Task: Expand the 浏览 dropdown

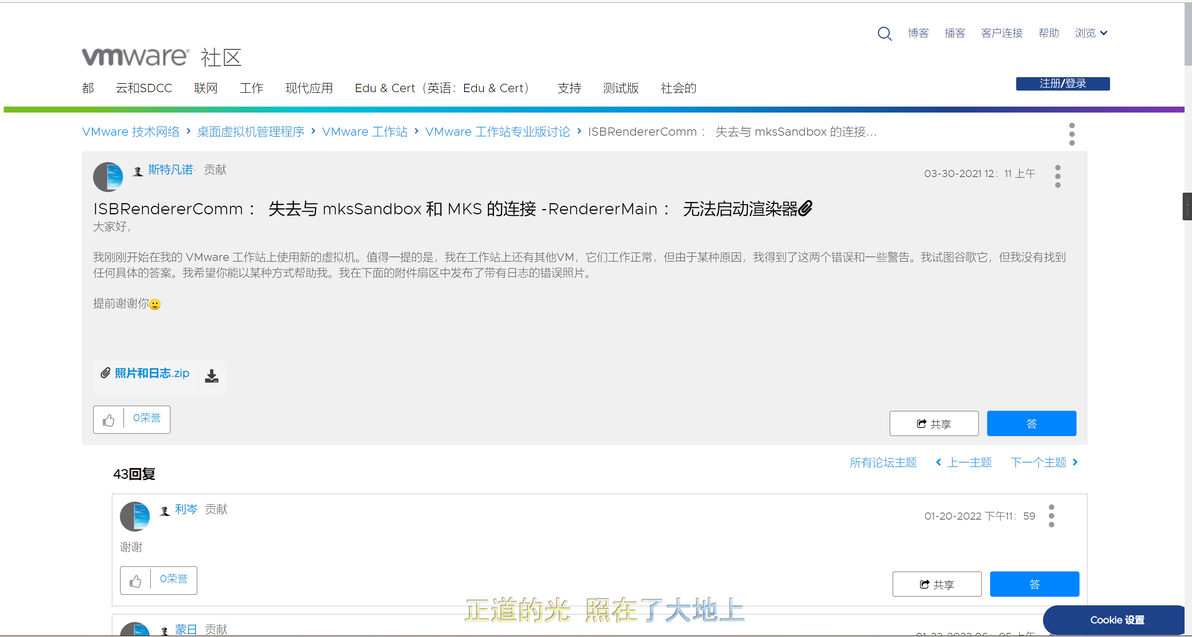Action: (1091, 33)
